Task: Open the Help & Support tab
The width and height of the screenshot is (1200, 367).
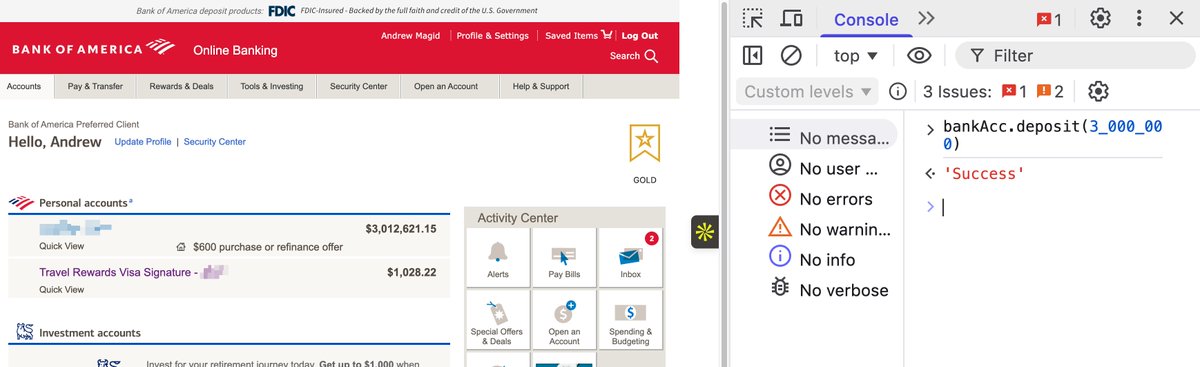Action: click(x=541, y=87)
